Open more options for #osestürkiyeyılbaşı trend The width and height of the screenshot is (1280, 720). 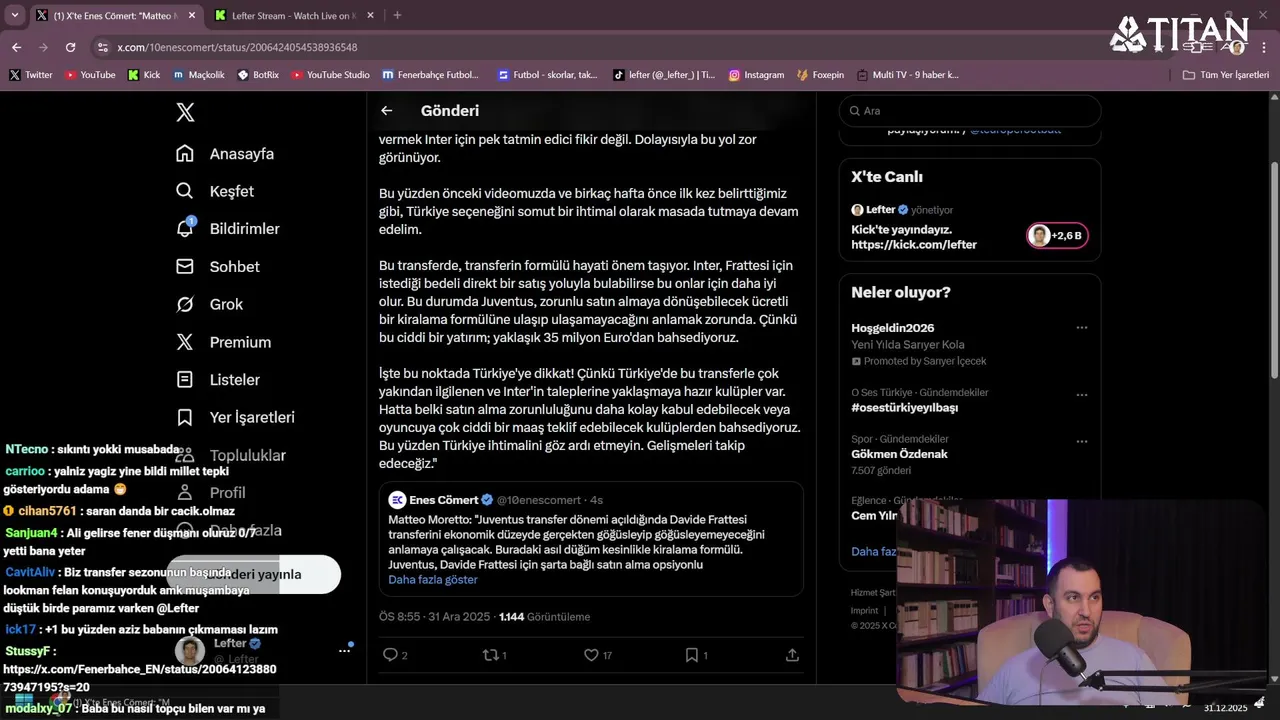[1081, 395]
